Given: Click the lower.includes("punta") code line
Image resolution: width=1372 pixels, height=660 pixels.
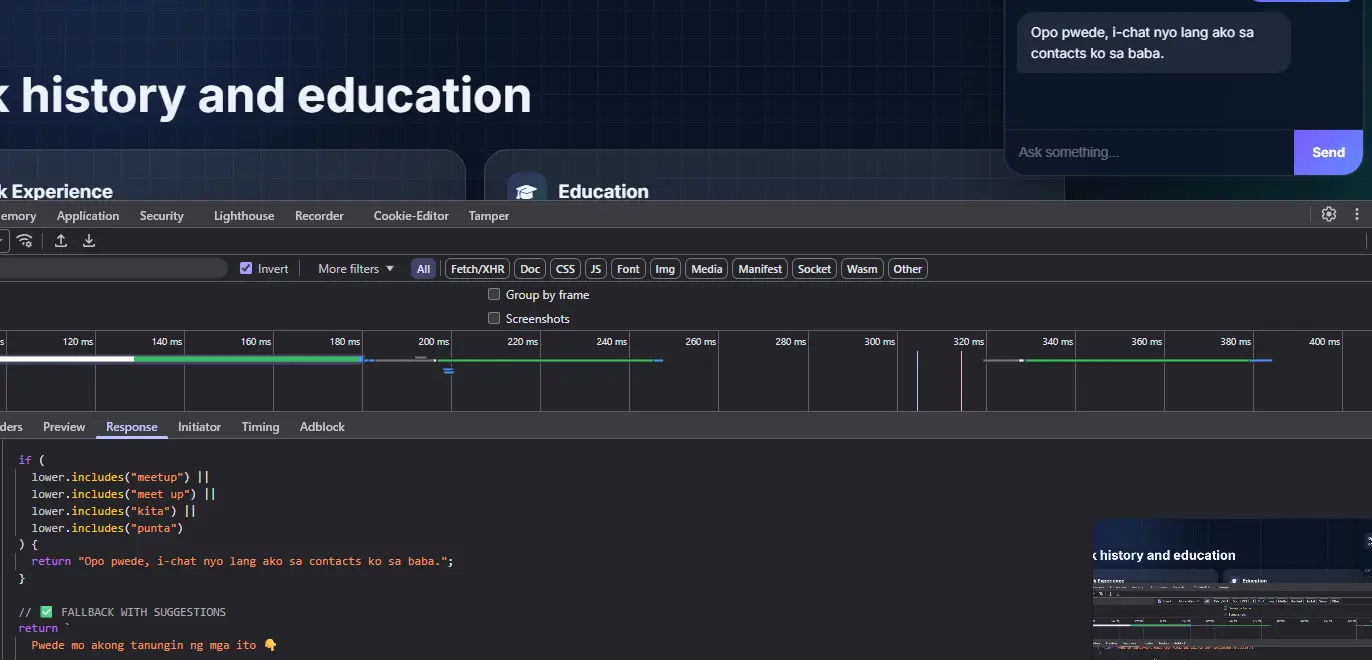Looking at the screenshot, I should pos(107,527).
